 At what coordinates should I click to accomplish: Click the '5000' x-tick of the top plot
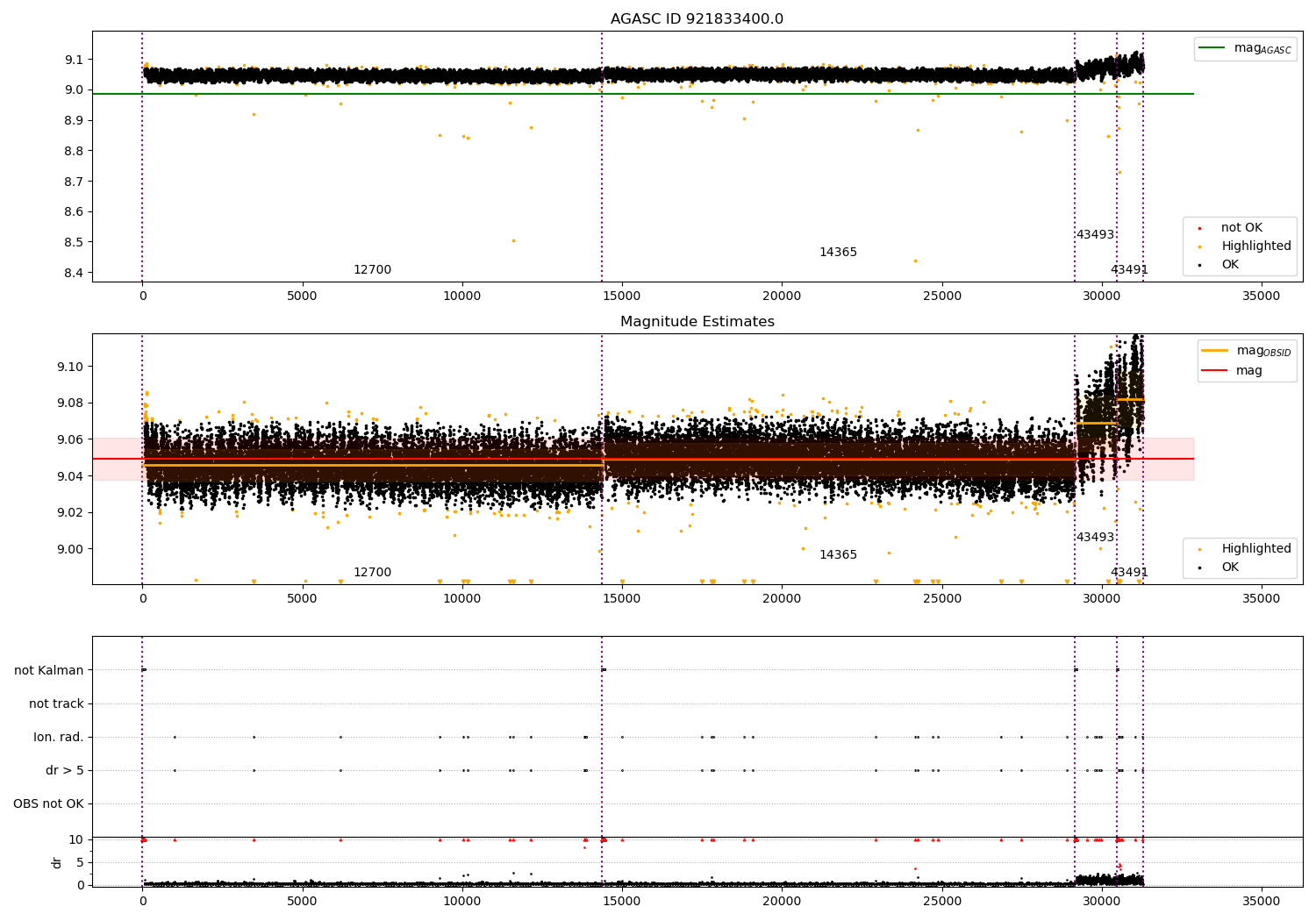click(x=303, y=296)
